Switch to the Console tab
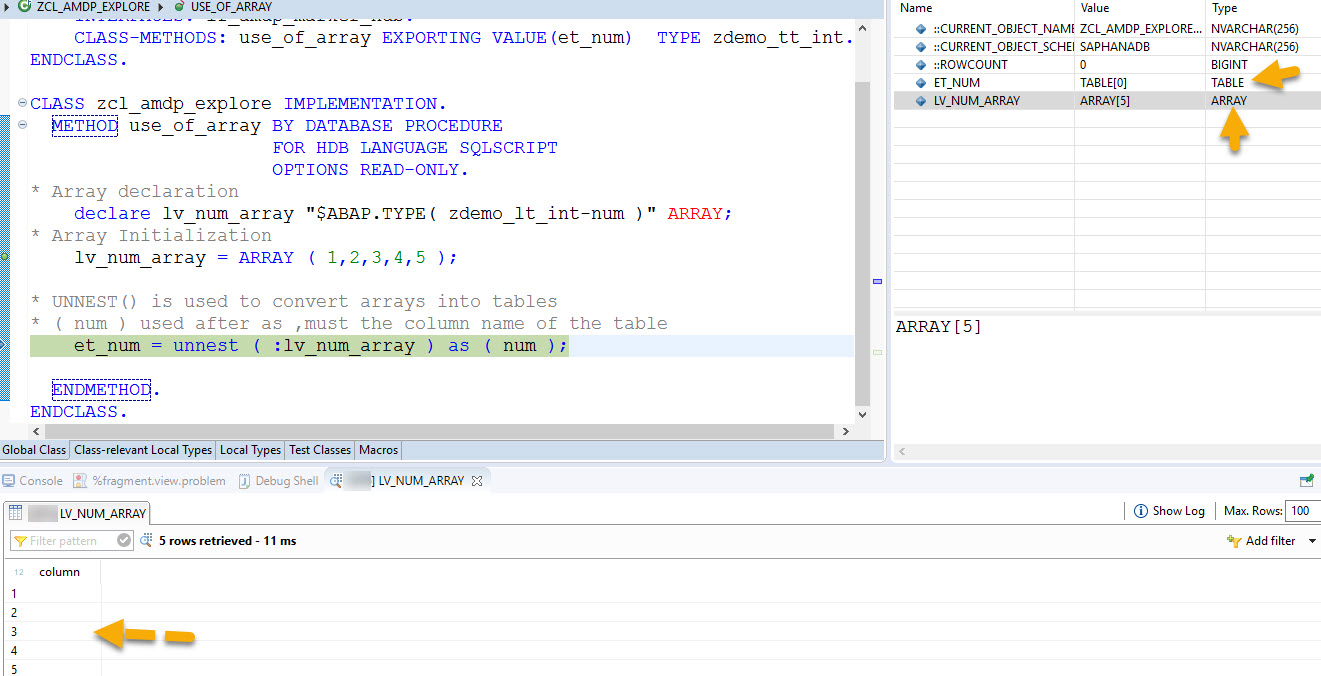1321x676 pixels. [40, 479]
